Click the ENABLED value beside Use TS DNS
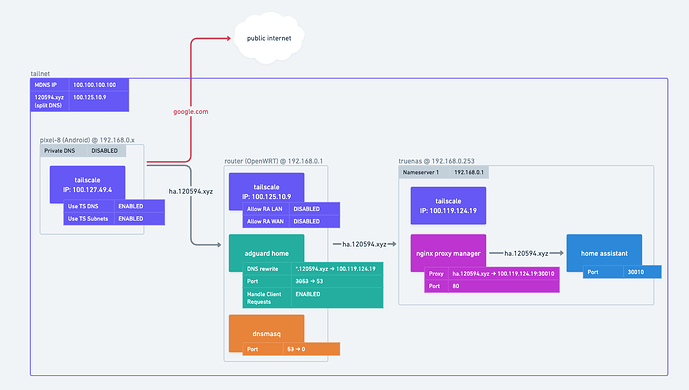This screenshot has width=689, height=390. [x=139, y=206]
